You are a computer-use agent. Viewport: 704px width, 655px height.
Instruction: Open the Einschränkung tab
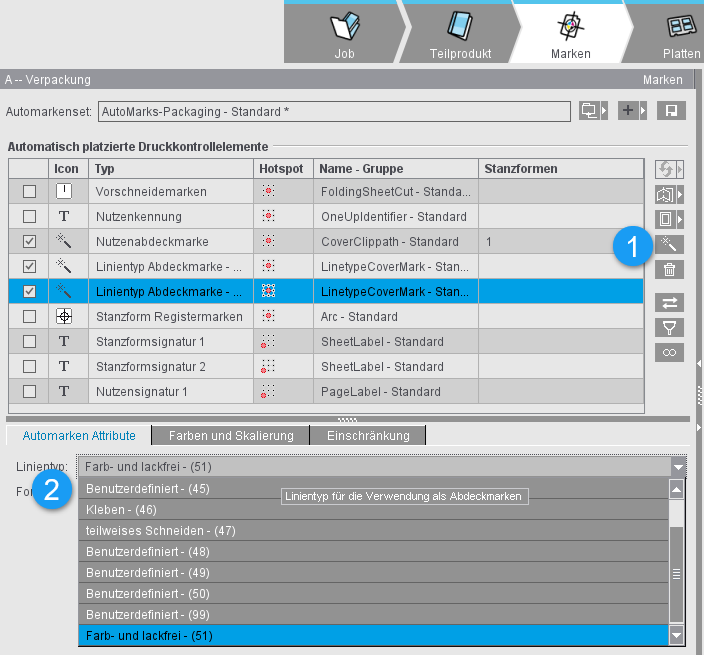[368, 435]
